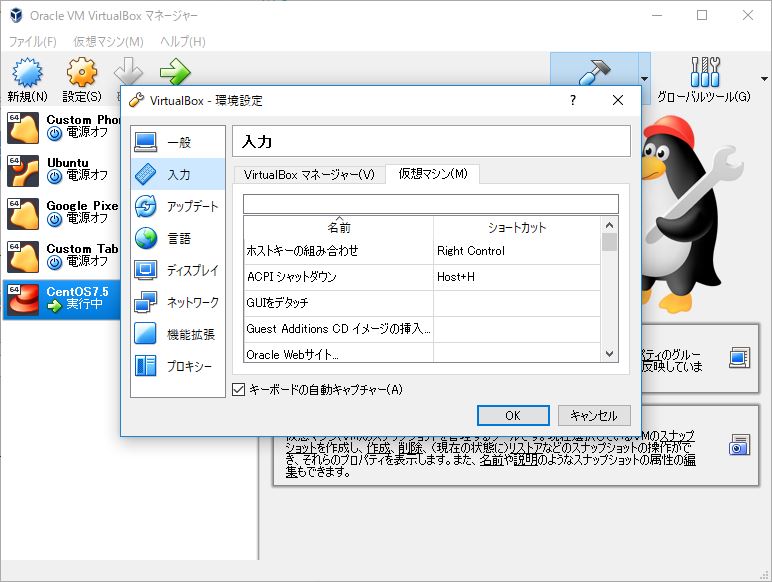
Task: Expand the Machine Tools dropdown arrow
Action: click(644, 79)
